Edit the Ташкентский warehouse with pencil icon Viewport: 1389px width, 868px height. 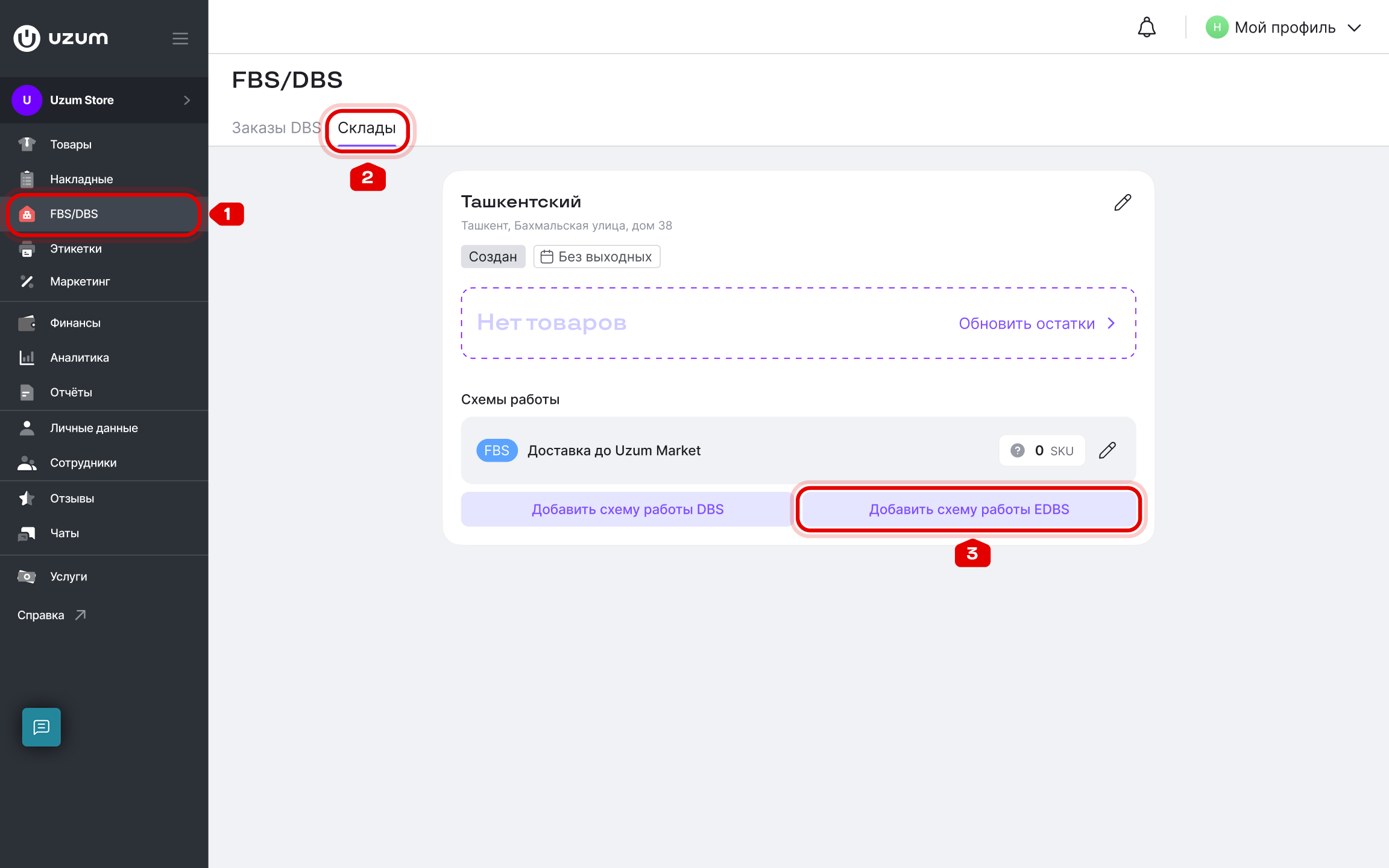[x=1123, y=203]
